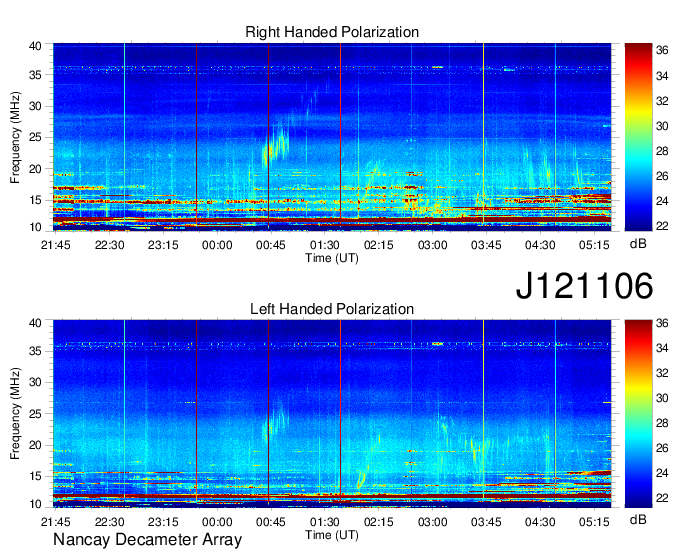The width and height of the screenshot is (680, 552).
Task: Click the "02:15" time tick under the Right Handed plot
Action: [378, 245]
